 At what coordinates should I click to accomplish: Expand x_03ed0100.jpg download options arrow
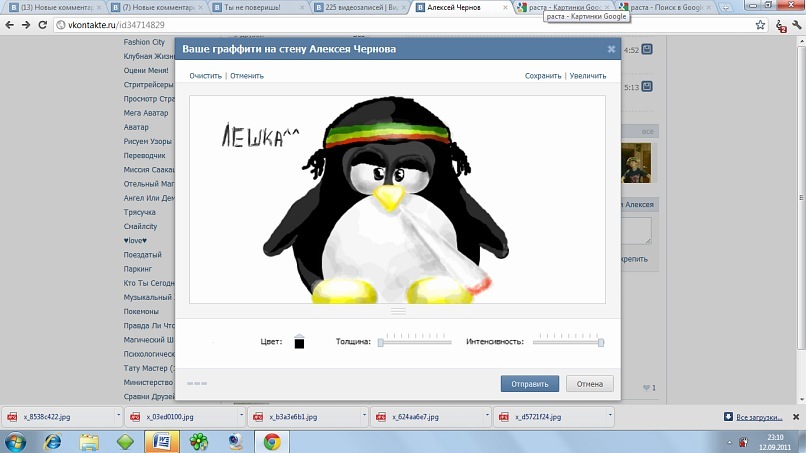[241, 414]
